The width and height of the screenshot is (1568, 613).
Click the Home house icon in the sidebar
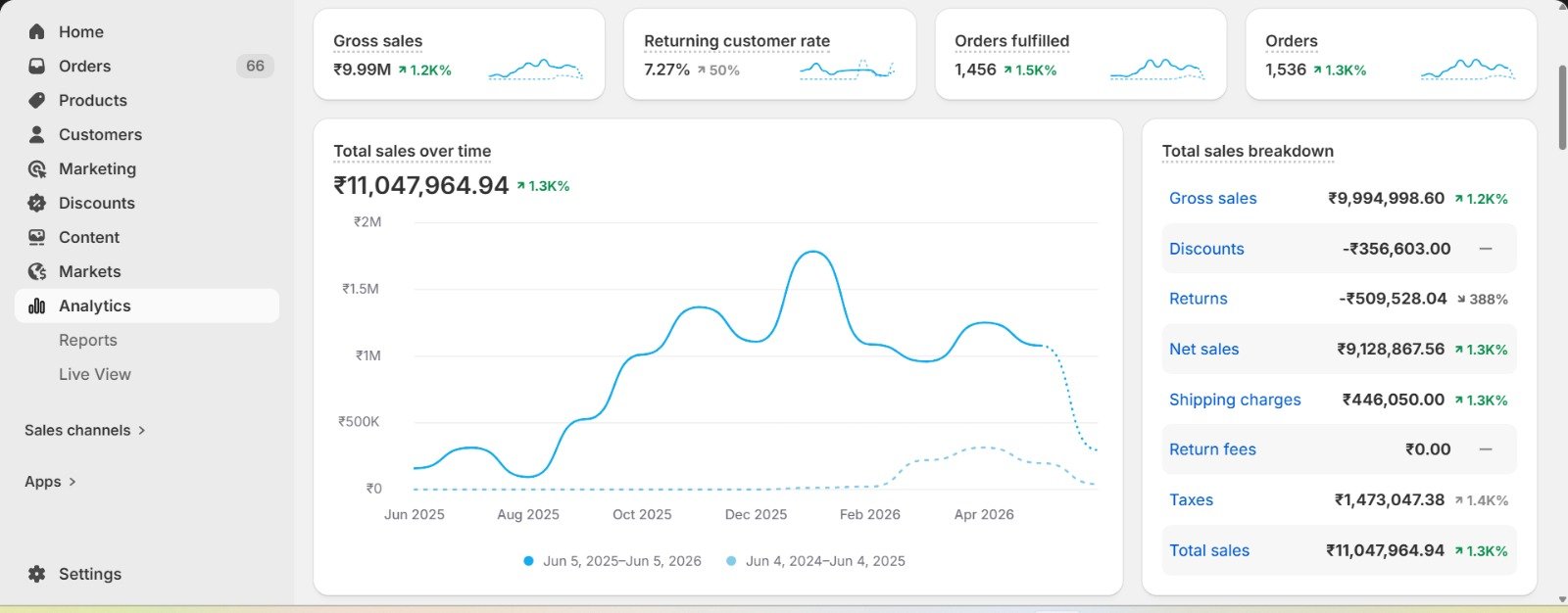(x=37, y=31)
